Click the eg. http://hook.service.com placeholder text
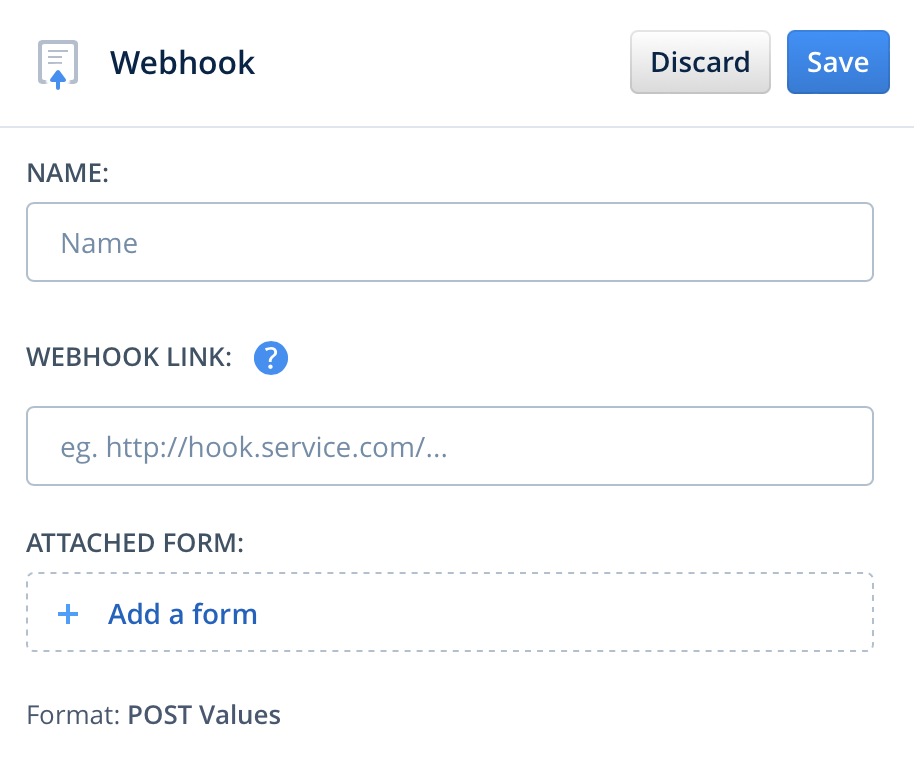914x760 pixels. click(x=253, y=446)
